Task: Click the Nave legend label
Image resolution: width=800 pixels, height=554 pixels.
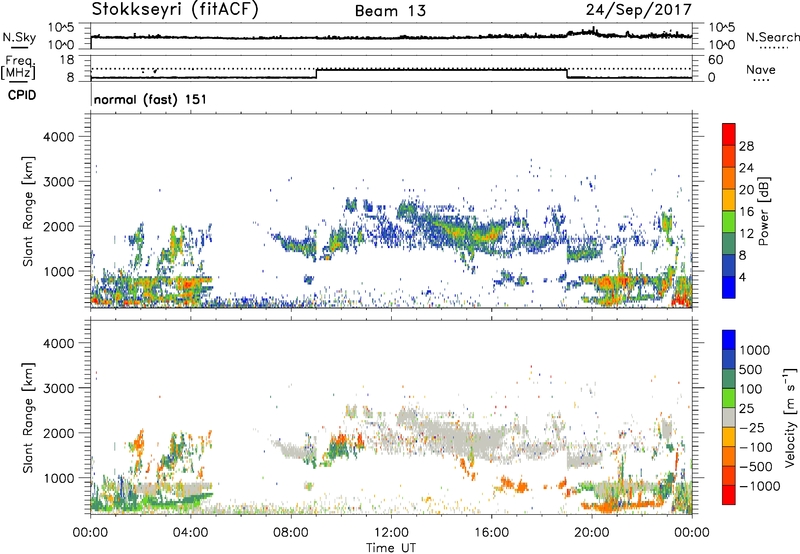Action: click(761, 69)
